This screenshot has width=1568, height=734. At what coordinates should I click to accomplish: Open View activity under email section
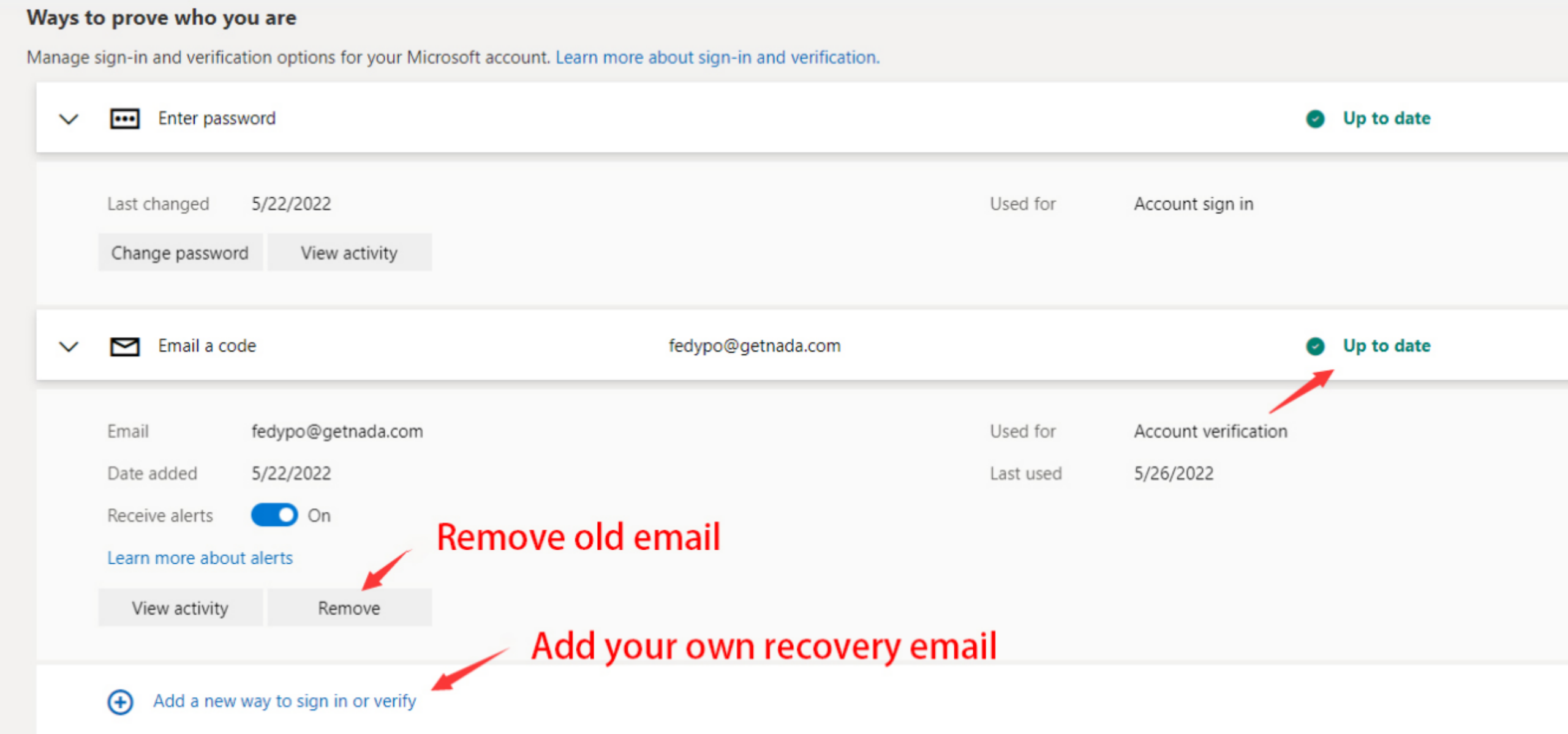pos(180,608)
